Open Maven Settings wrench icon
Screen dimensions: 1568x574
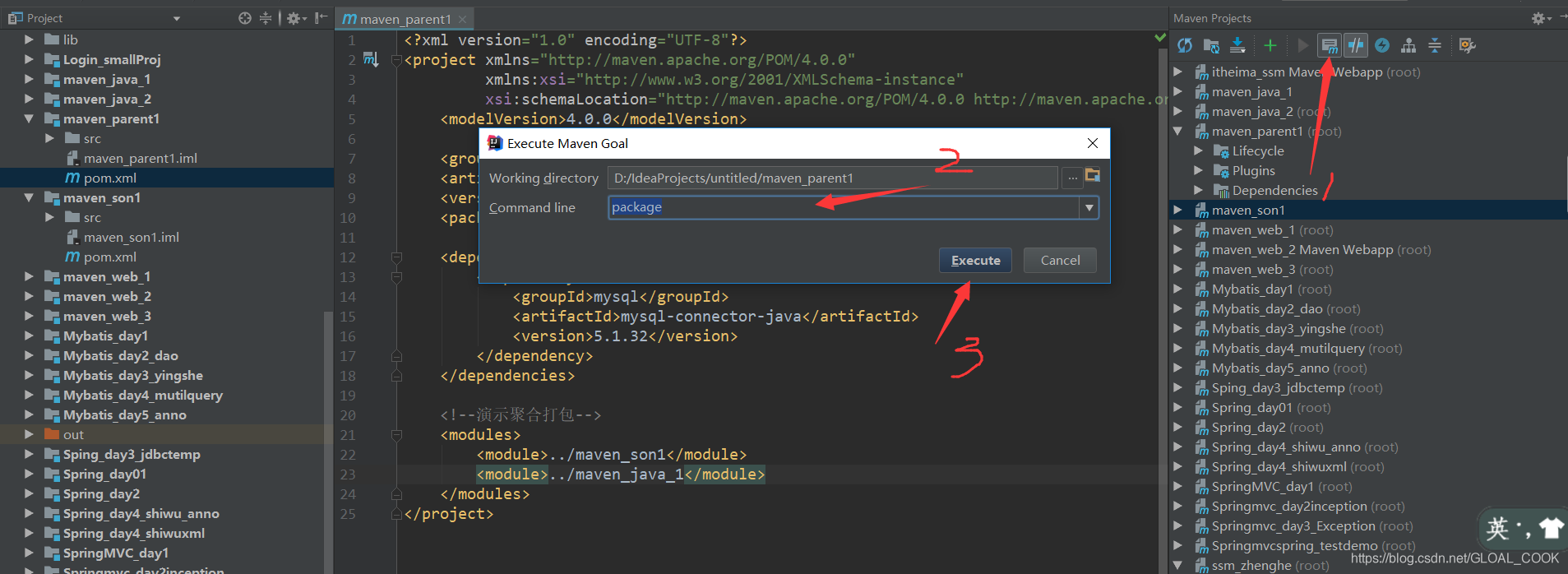tap(1468, 45)
